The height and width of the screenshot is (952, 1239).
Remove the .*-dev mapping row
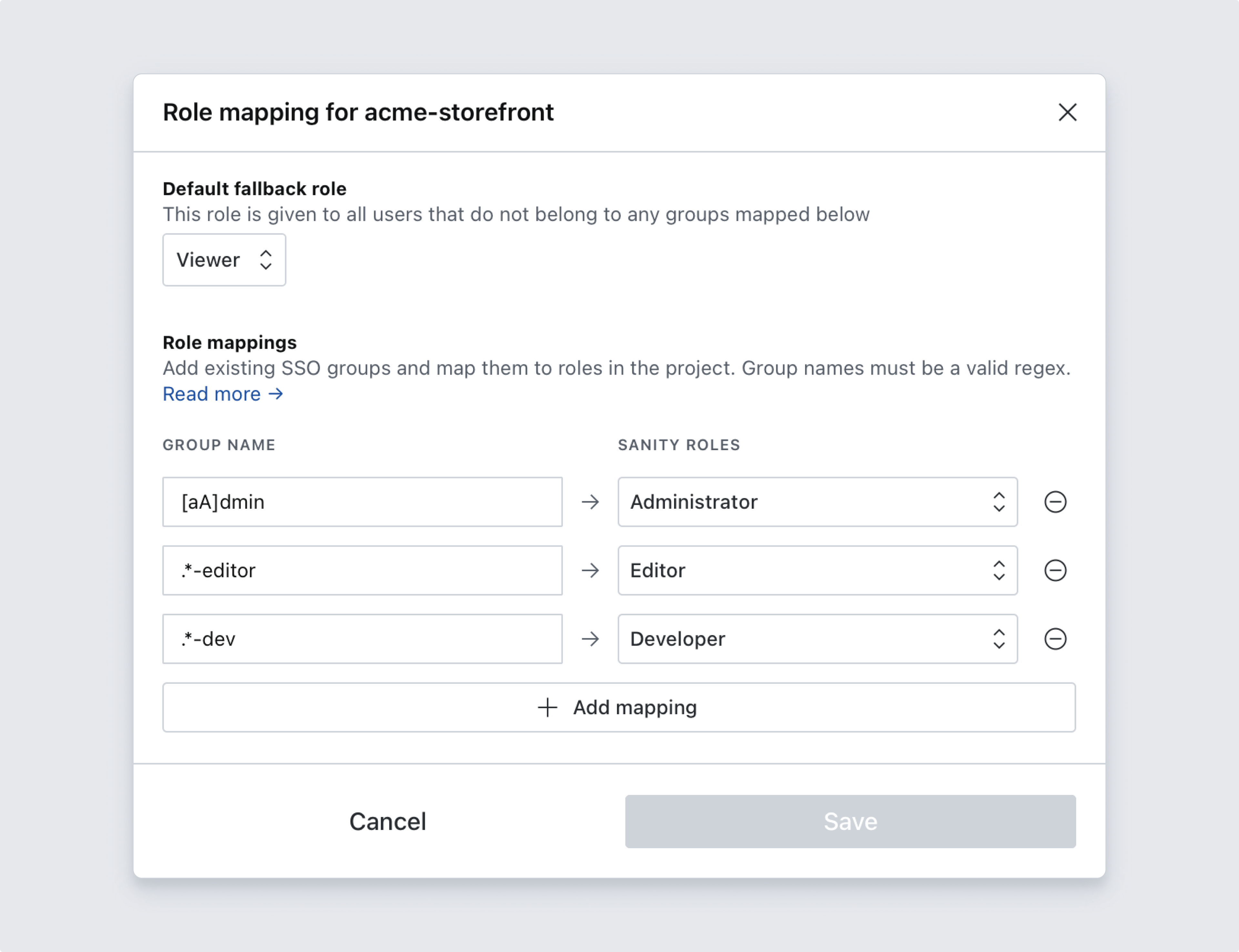pos(1055,639)
